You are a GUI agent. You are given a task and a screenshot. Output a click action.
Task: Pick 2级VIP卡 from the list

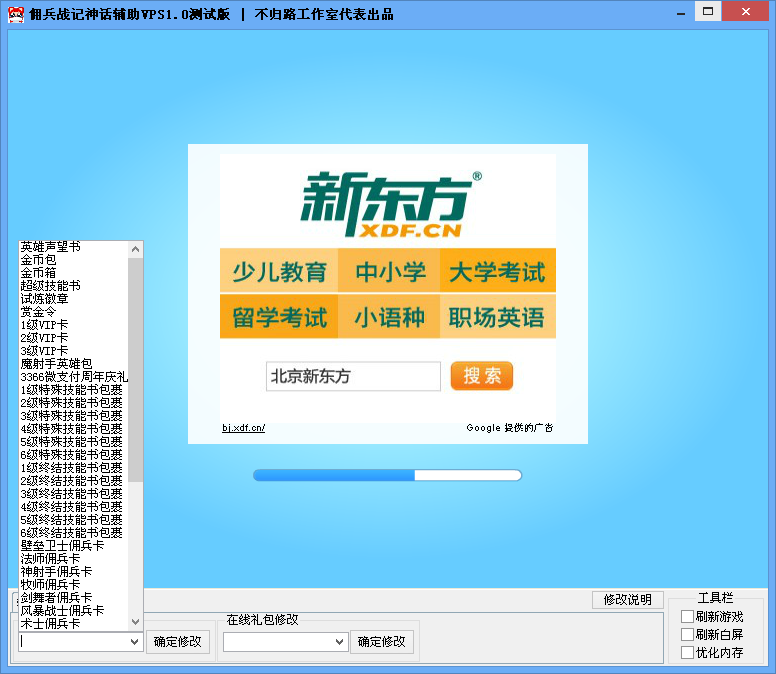pos(73,337)
